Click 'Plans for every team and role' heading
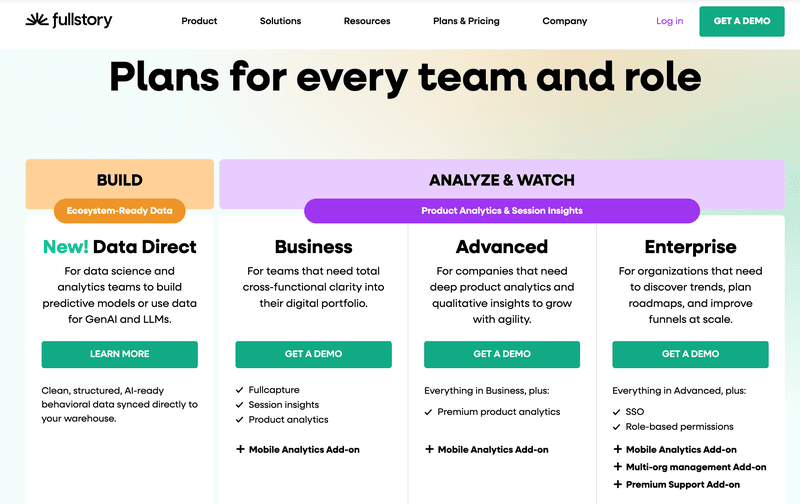The height and width of the screenshot is (504, 800). click(405, 77)
